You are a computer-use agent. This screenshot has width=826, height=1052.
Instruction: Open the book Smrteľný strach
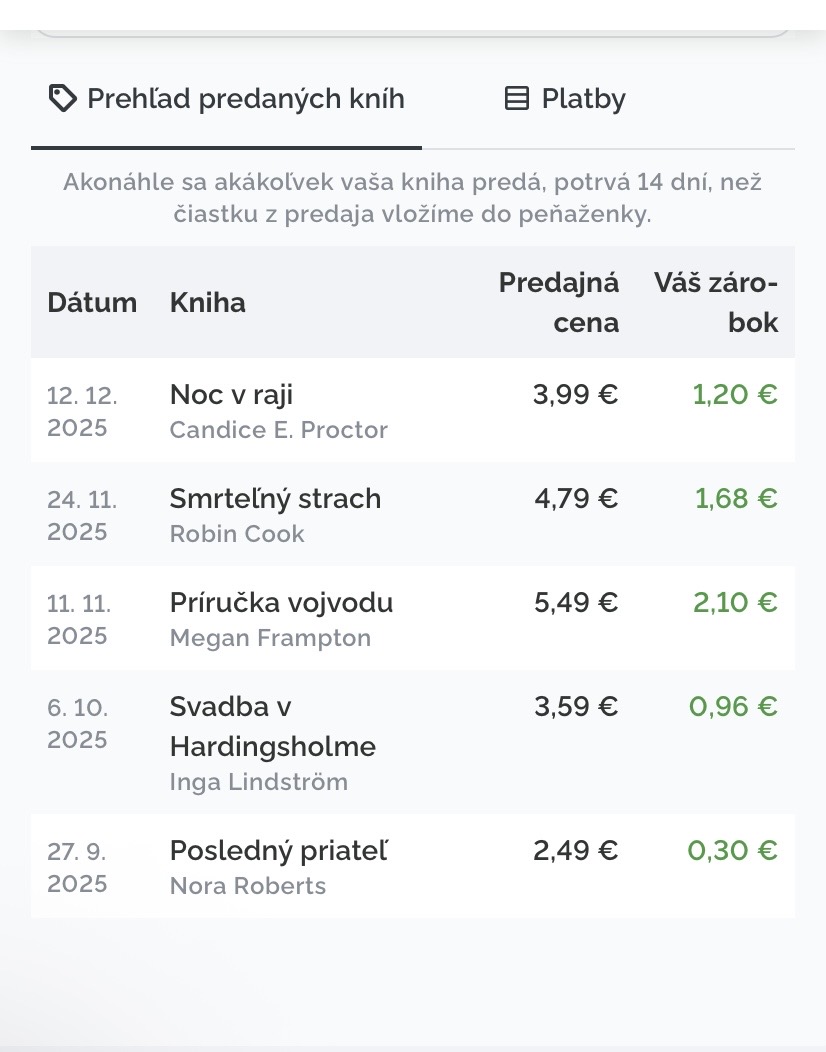[275, 498]
